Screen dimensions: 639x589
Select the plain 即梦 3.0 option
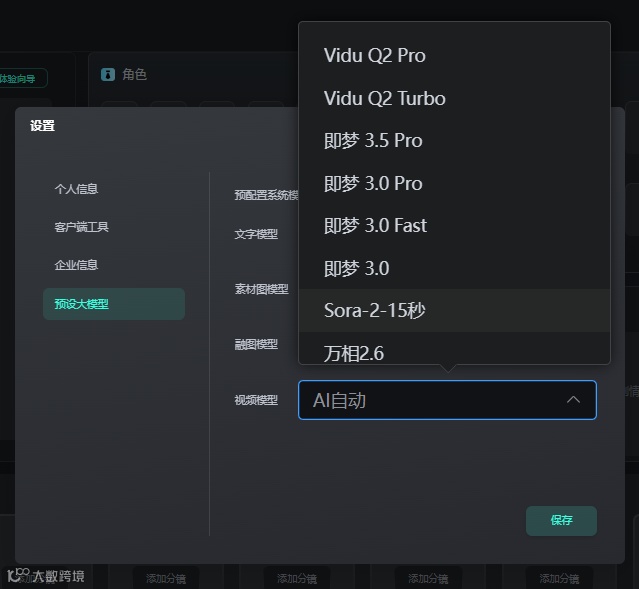(454, 268)
